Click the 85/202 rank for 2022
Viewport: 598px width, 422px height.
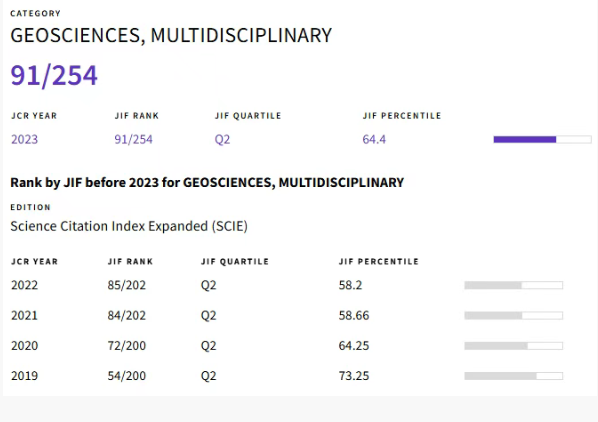tap(127, 285)
